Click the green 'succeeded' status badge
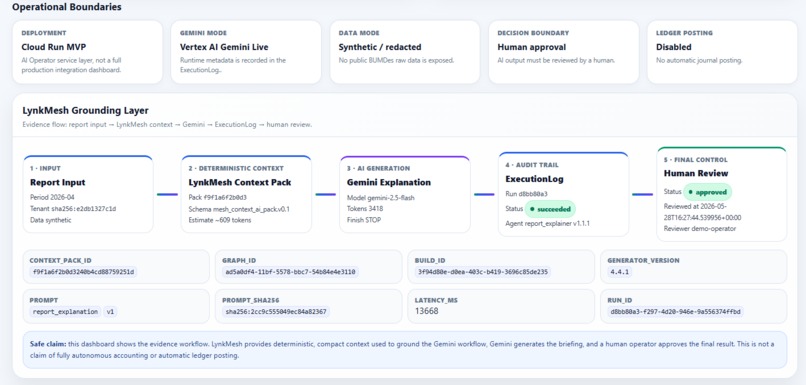Image resolution: width=806 pixels, height=385 pixels. pyautogui.click(x=550, y=209)
